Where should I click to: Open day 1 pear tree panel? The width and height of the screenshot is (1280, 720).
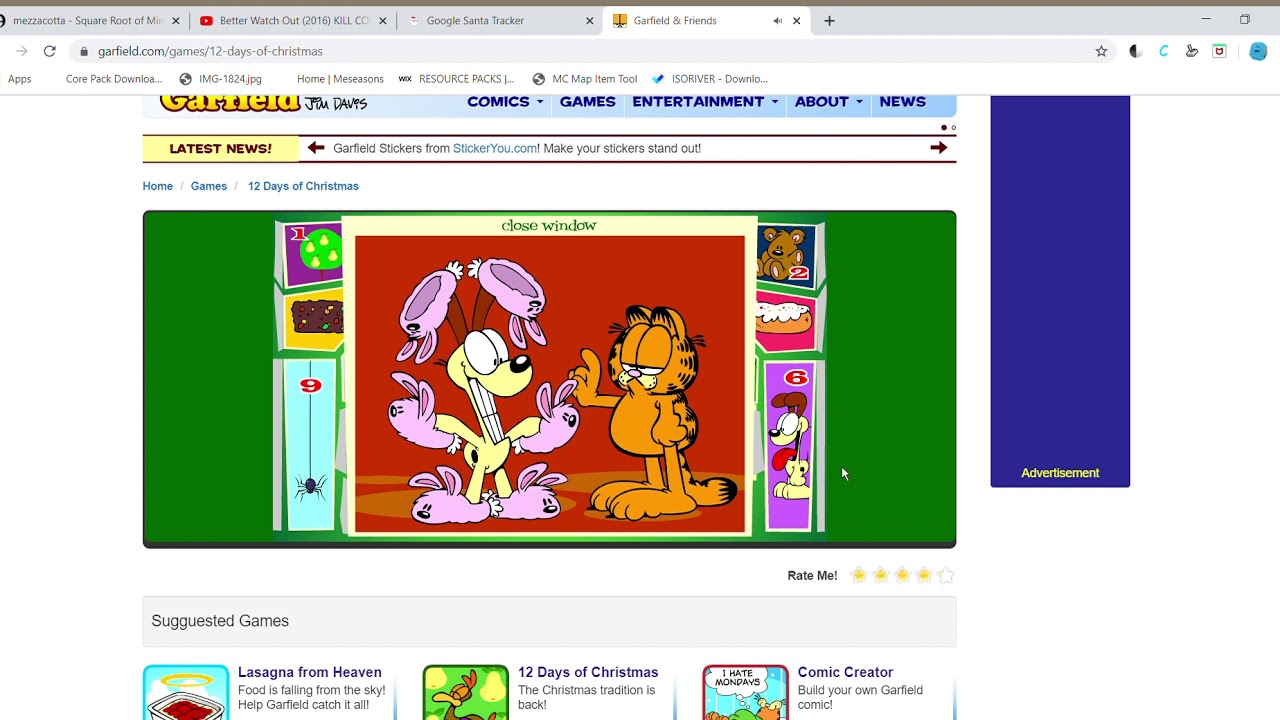(313, 254)
